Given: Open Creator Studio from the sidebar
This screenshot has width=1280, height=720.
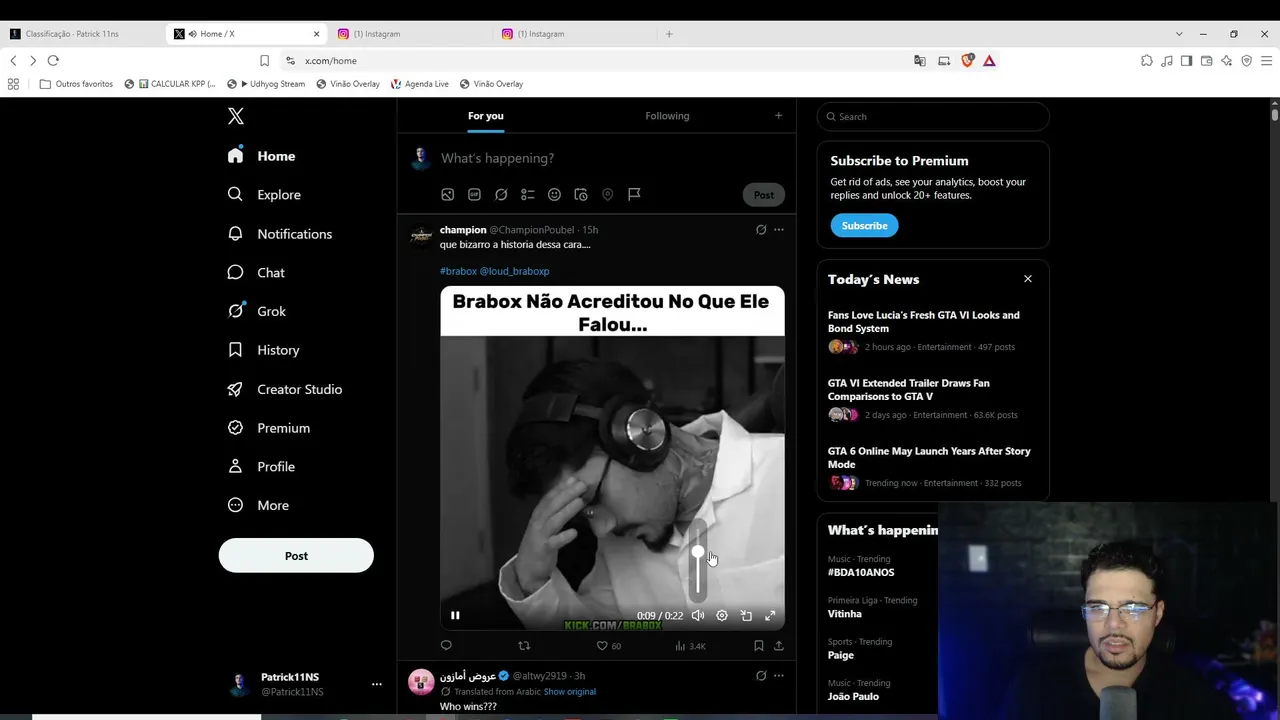Looking at the screenshot, I should (284, 389).
